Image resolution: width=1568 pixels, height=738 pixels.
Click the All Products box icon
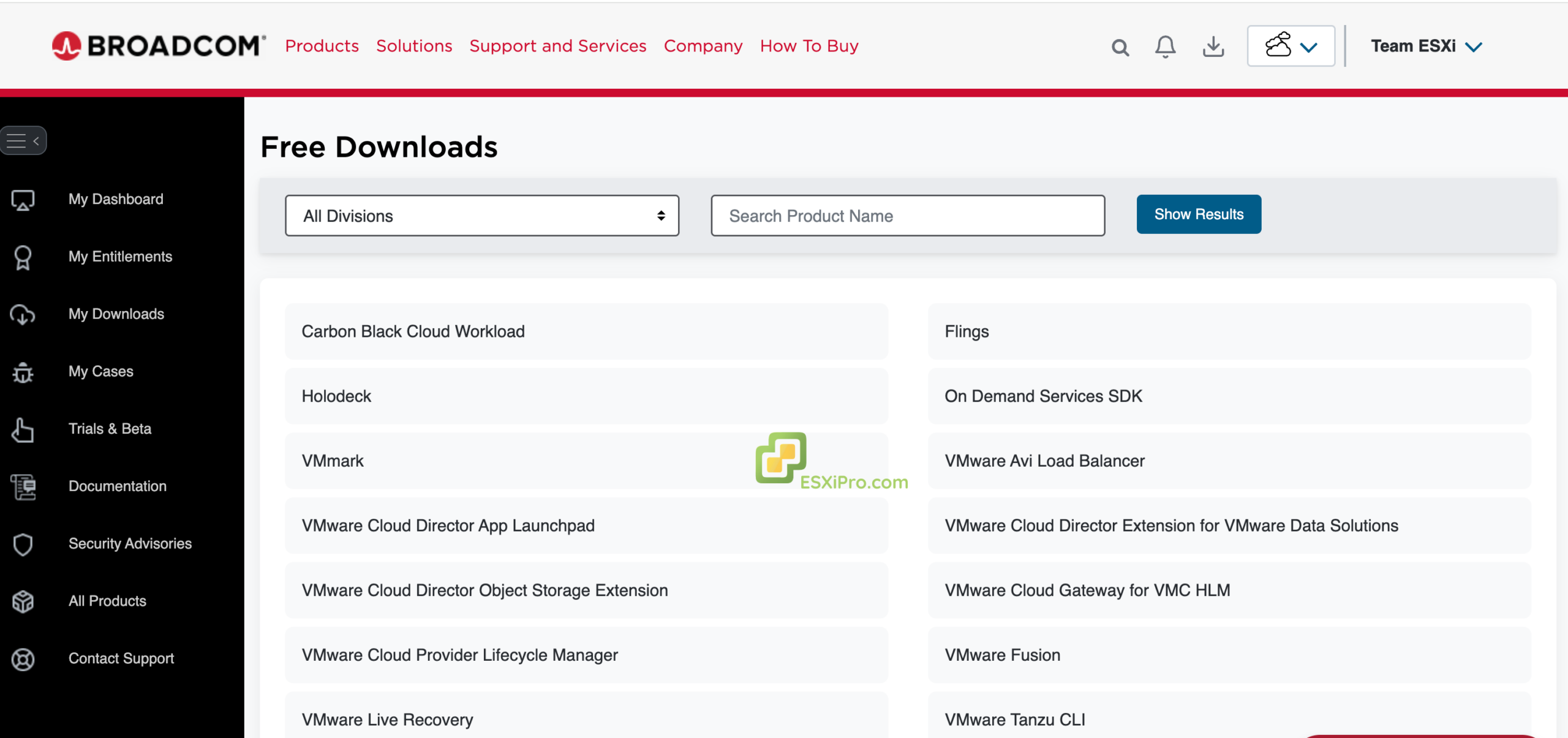[x=23, y=601]
